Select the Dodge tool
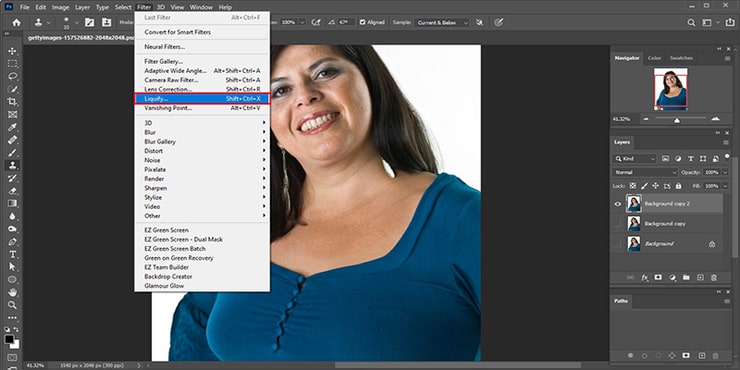Screen dimensions: 740x370 (x=12, y=229)
